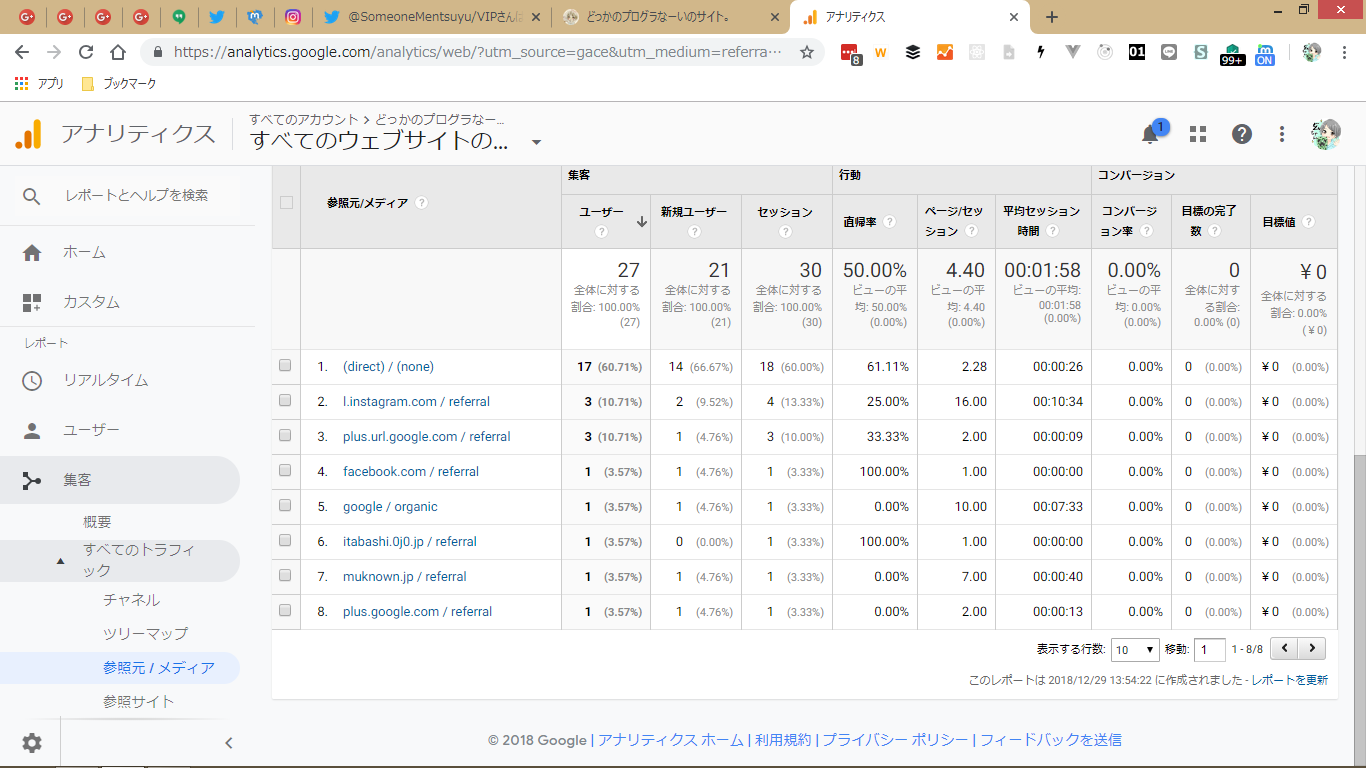Tick the checkbox for google / organic row

tap(285, 506)
